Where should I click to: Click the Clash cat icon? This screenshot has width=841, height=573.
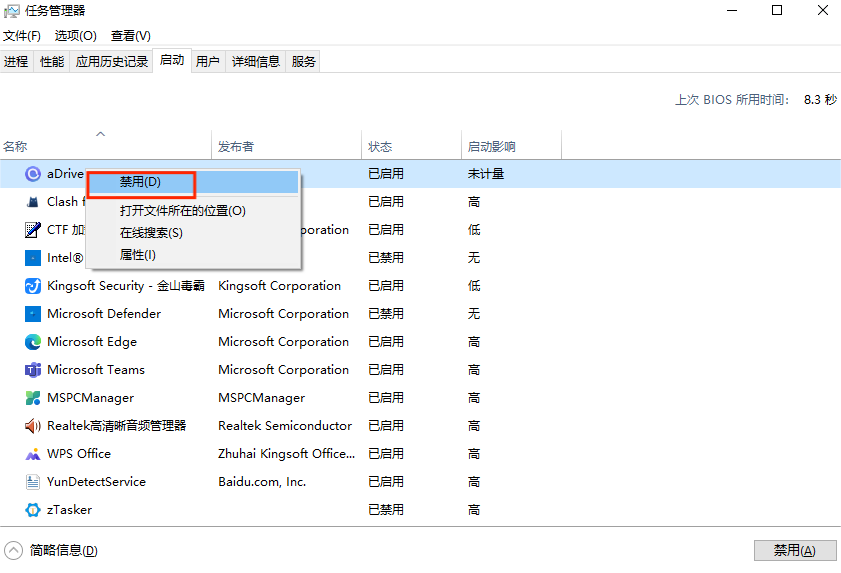(33, 202)
